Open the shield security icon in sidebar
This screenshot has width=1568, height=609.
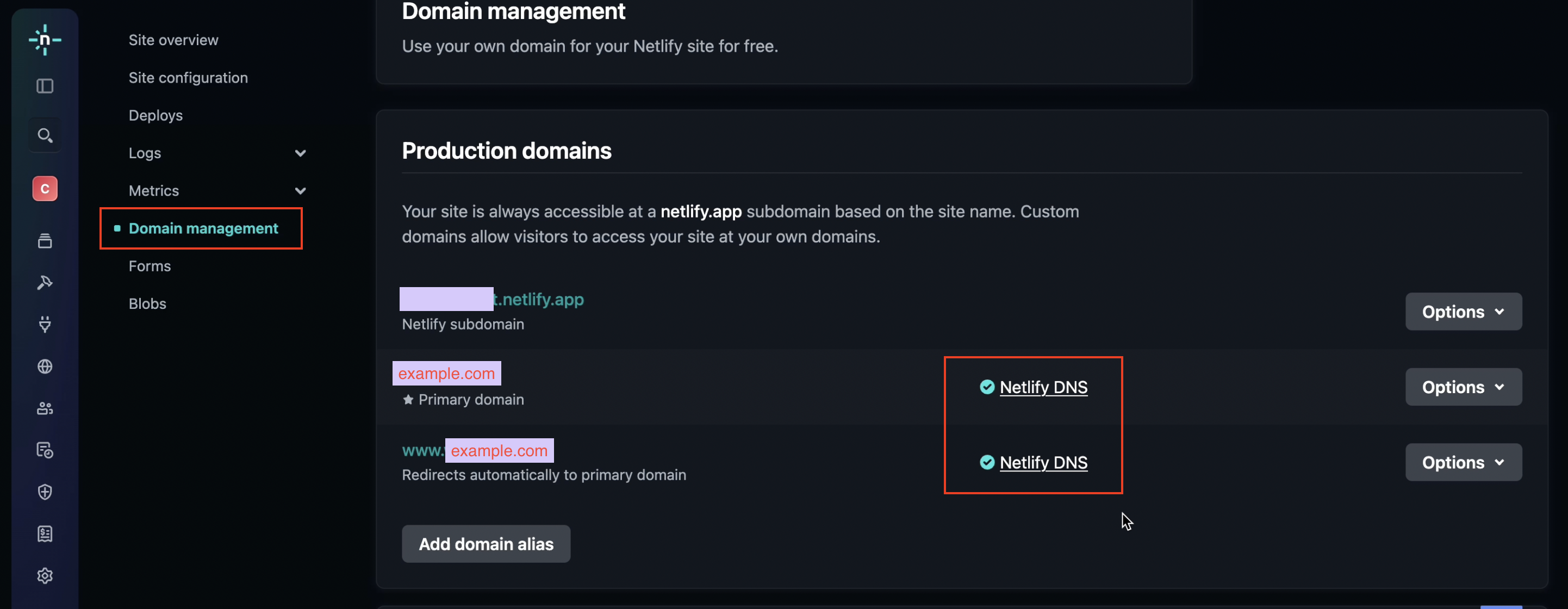[x=45, y=492]
